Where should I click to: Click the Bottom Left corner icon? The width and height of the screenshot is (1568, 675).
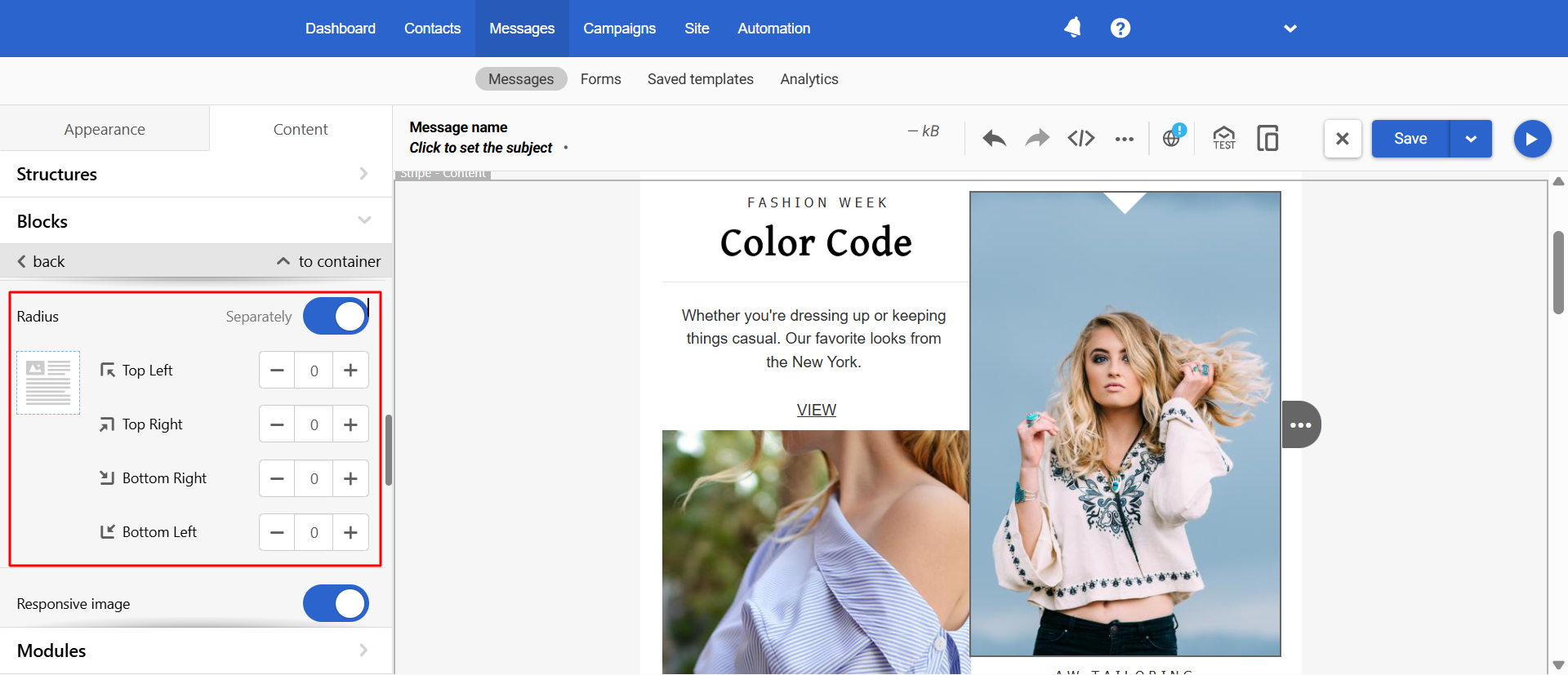coord(107,531)
